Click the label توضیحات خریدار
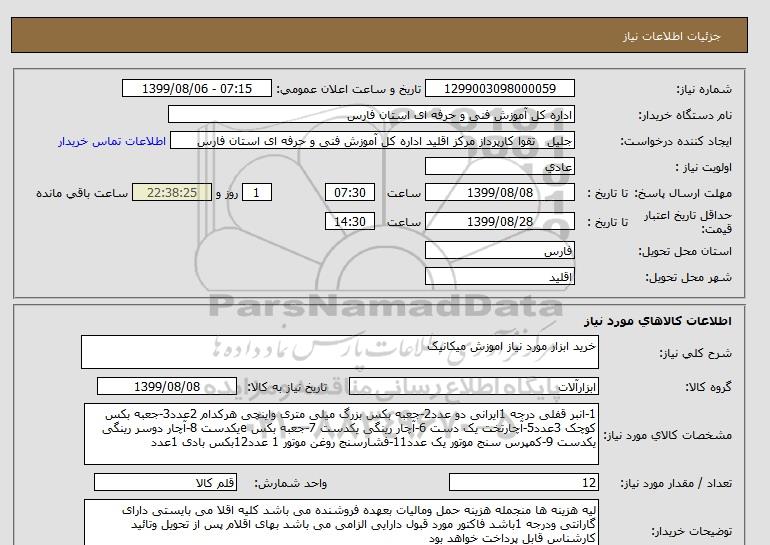The image size is (770, 545). click(691, 532)
